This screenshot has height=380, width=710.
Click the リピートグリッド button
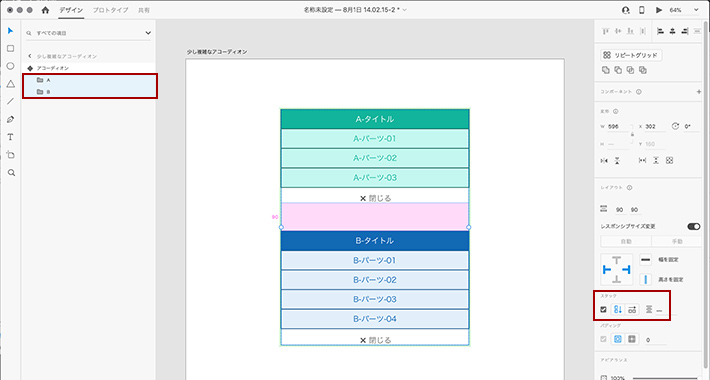(x=631, y=55)
